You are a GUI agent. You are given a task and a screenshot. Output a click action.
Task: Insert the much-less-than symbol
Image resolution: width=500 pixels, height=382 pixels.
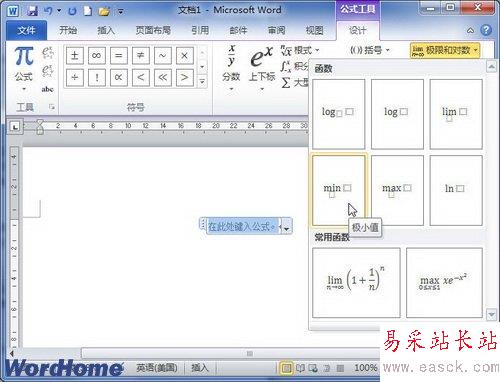point(163,77)
